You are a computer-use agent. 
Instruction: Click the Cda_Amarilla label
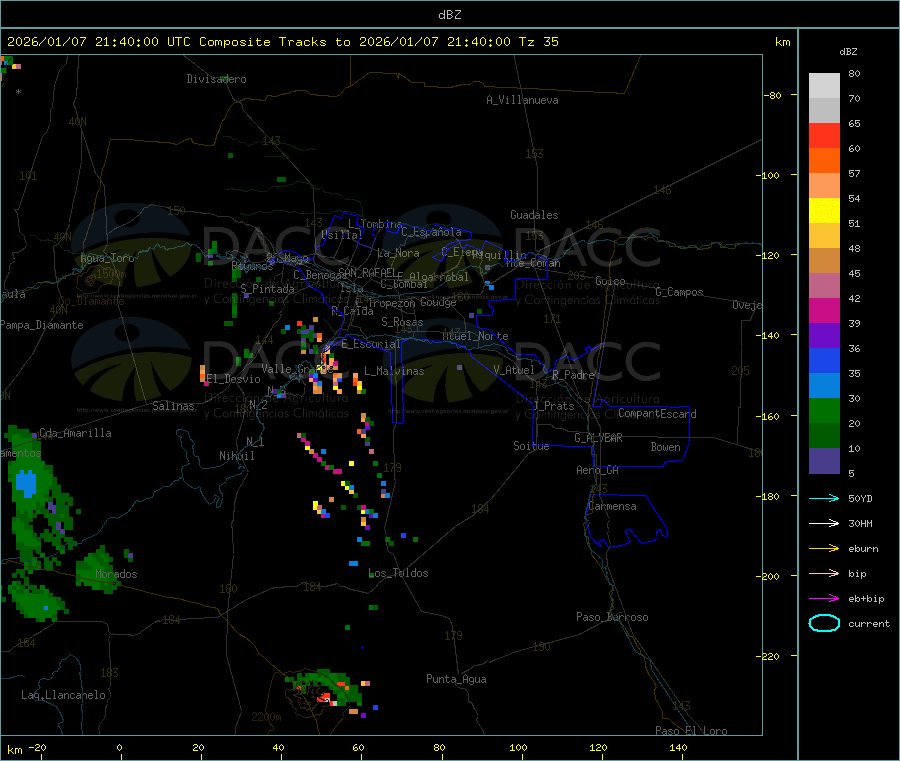(75, 433)
